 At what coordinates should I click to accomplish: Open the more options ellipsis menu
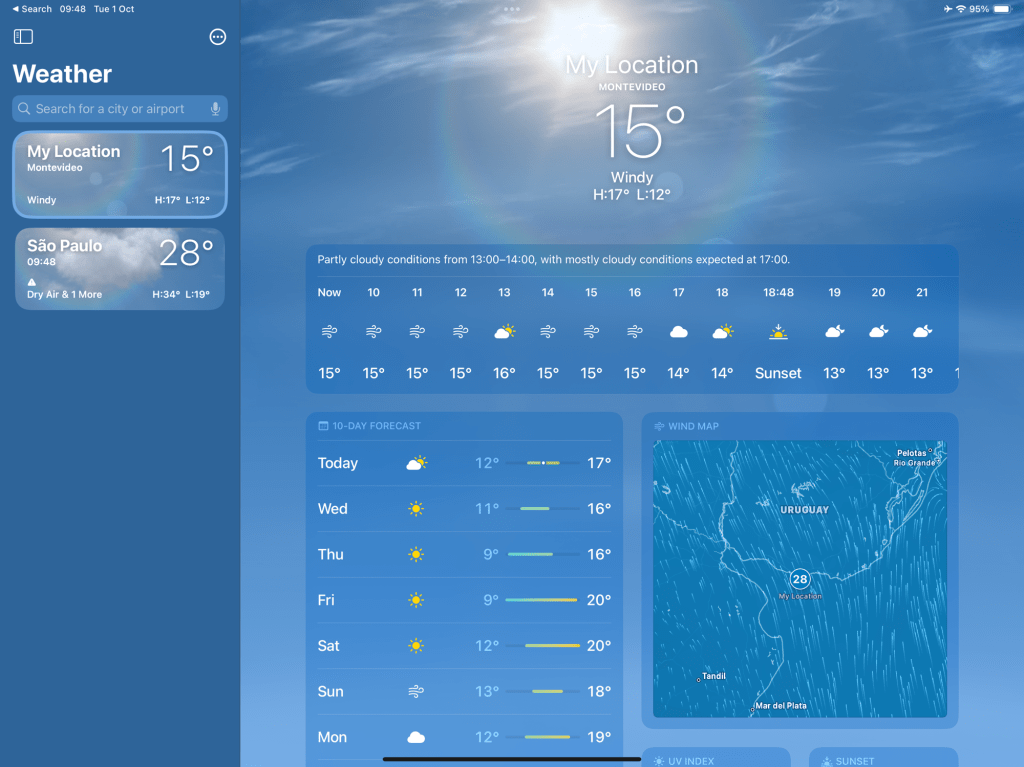[217, 37]
